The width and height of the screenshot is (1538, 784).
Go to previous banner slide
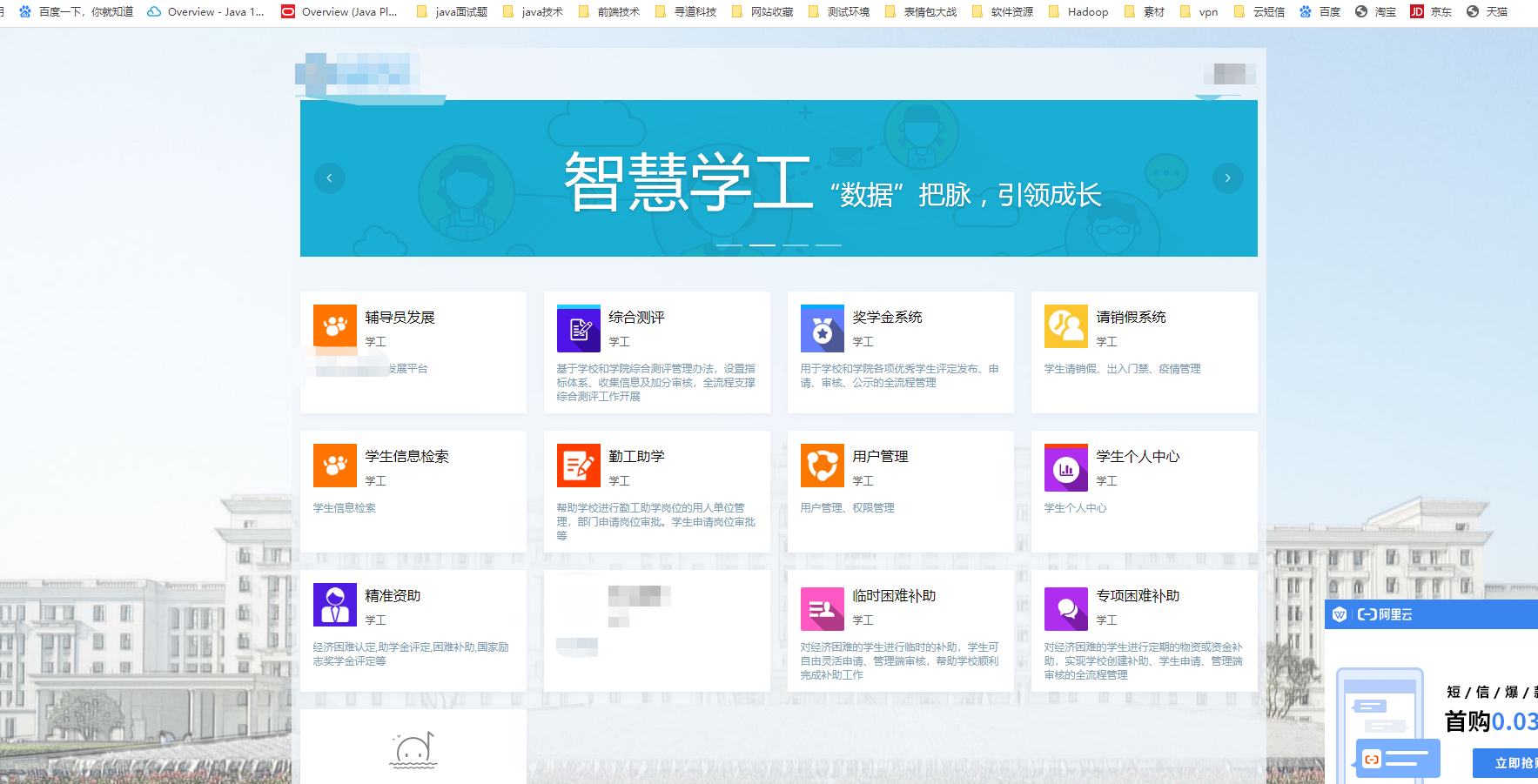(329, 178)
